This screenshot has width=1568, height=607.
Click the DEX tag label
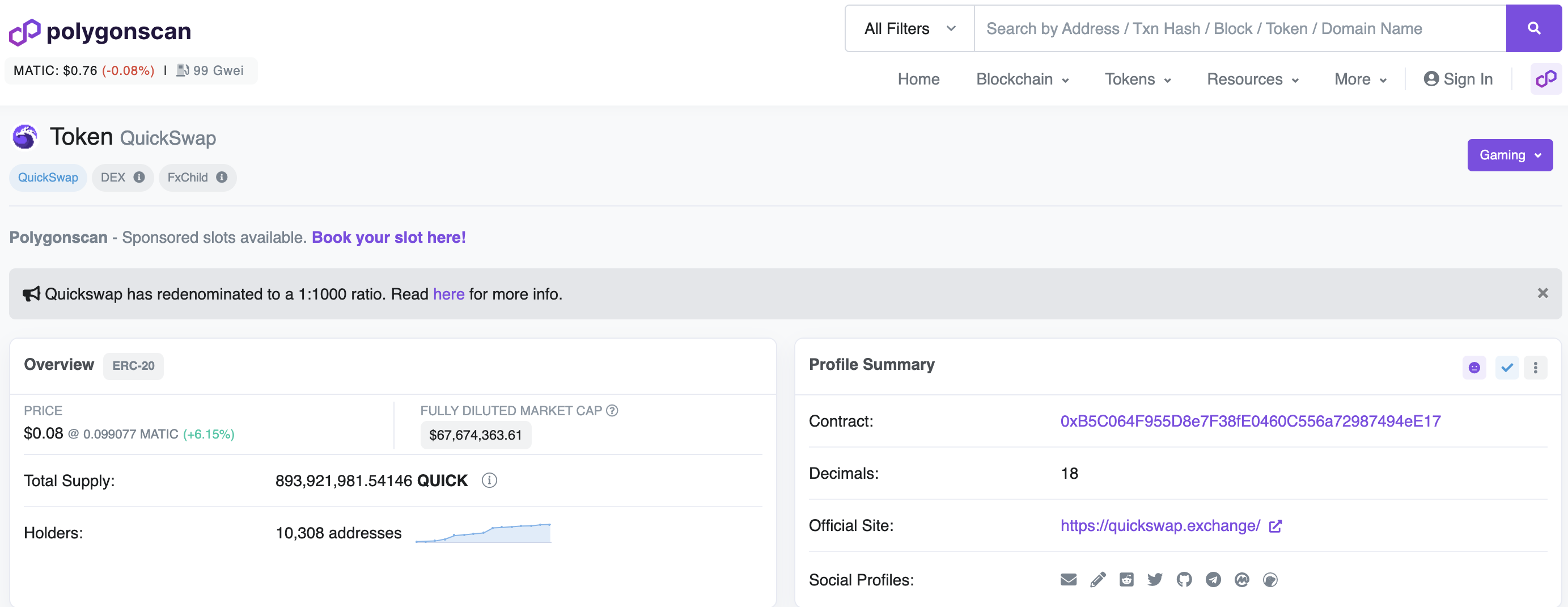(x=113, y=177)
